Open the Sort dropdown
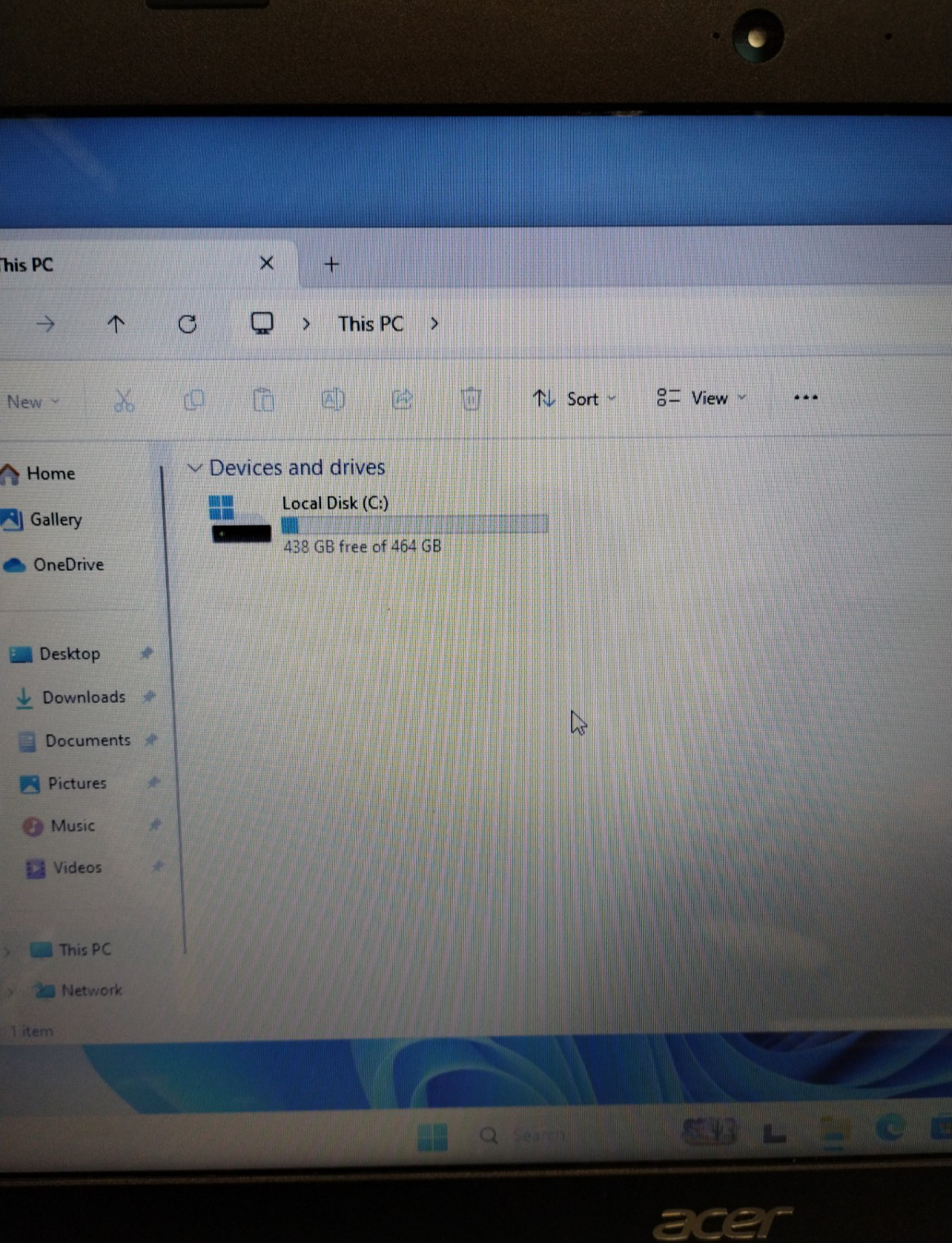The width and height of the screenshot is (952, 1243). click(x=574, y=399)
